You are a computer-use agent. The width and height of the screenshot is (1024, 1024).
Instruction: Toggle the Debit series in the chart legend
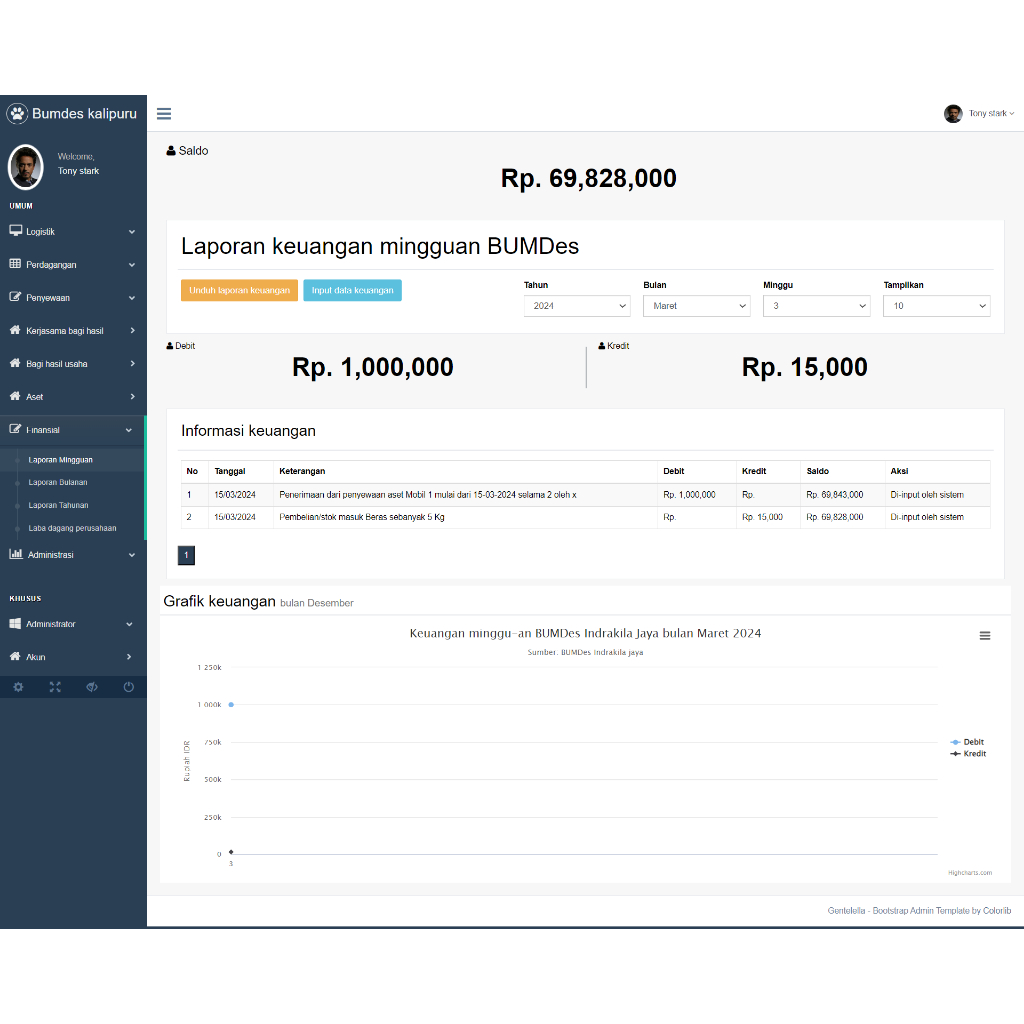[968, 742]
